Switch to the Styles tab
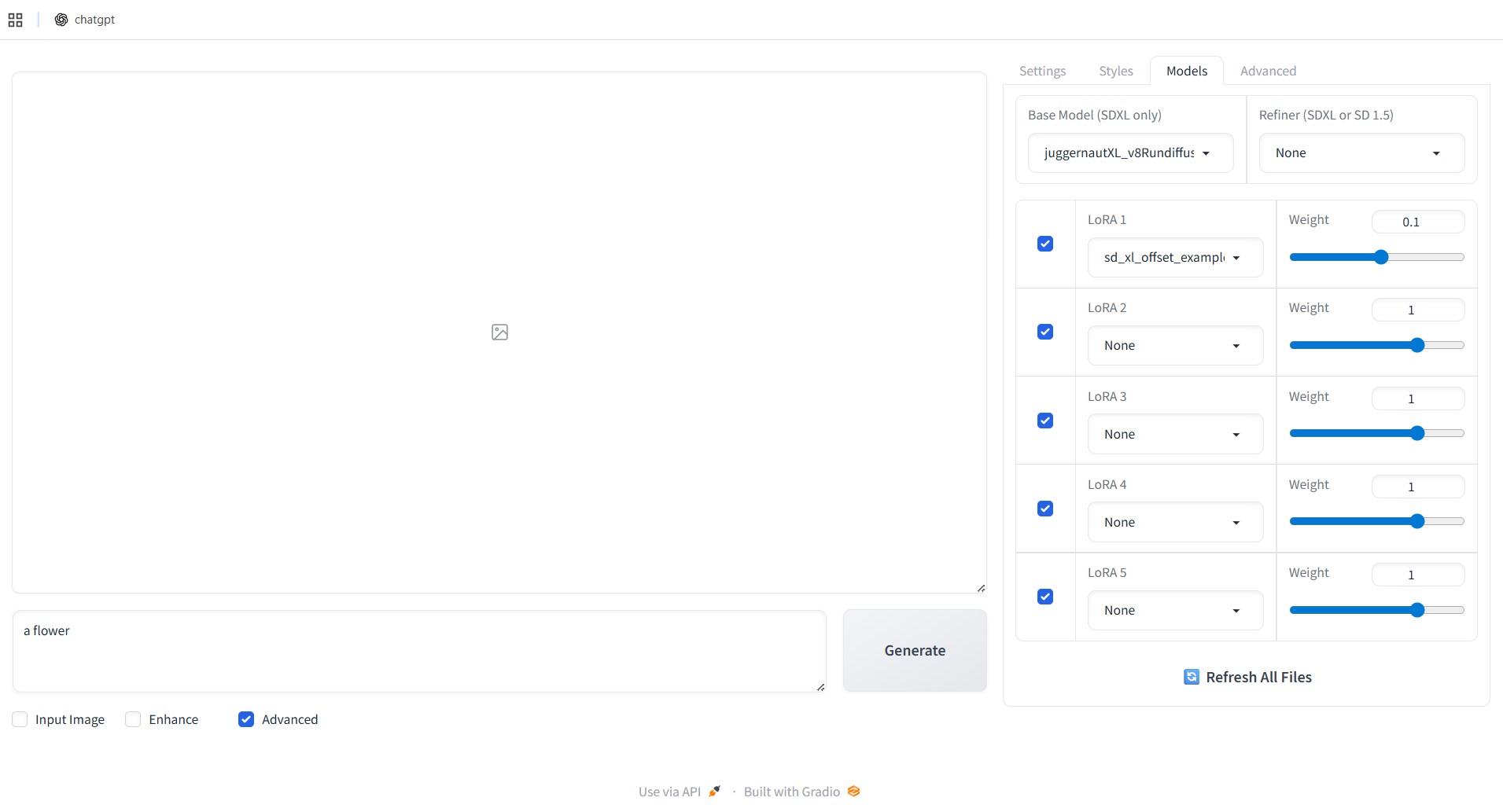 click(x=1115, y=71)
